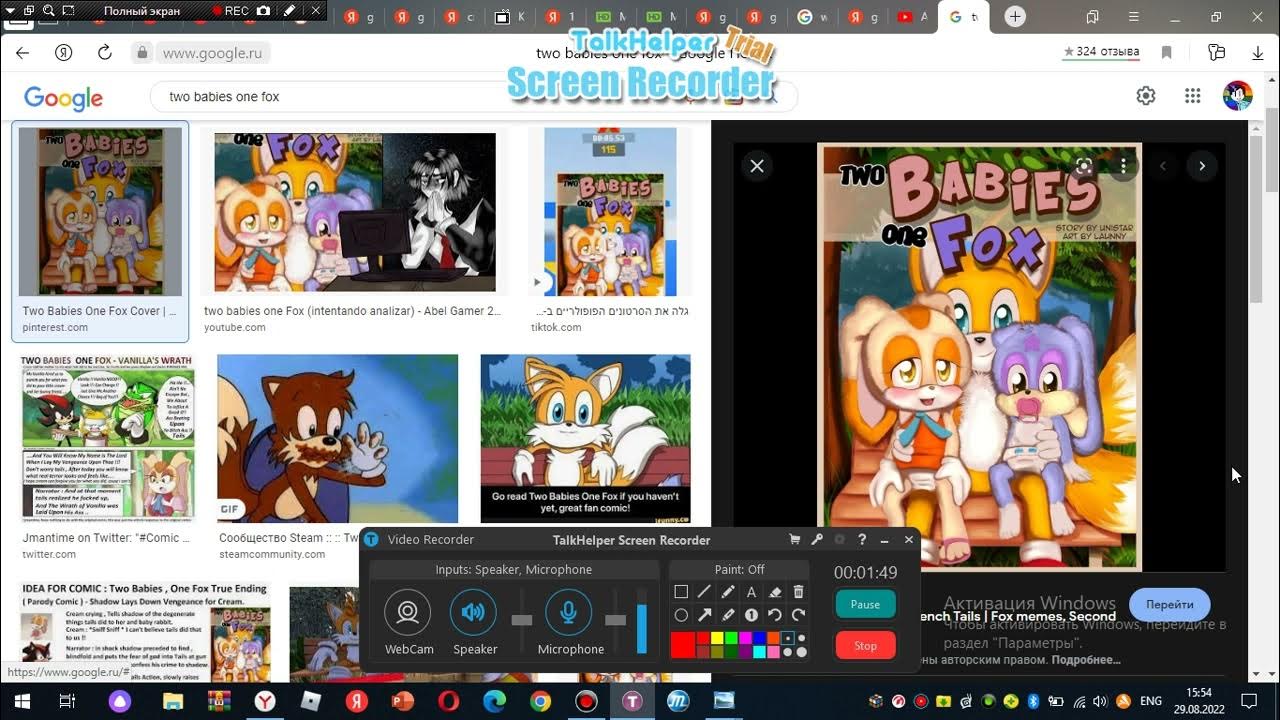Open the preview three-dot options menu
Image resolution: width=1280 pixels, height=720 pixels.
[x=1123, y=166]
